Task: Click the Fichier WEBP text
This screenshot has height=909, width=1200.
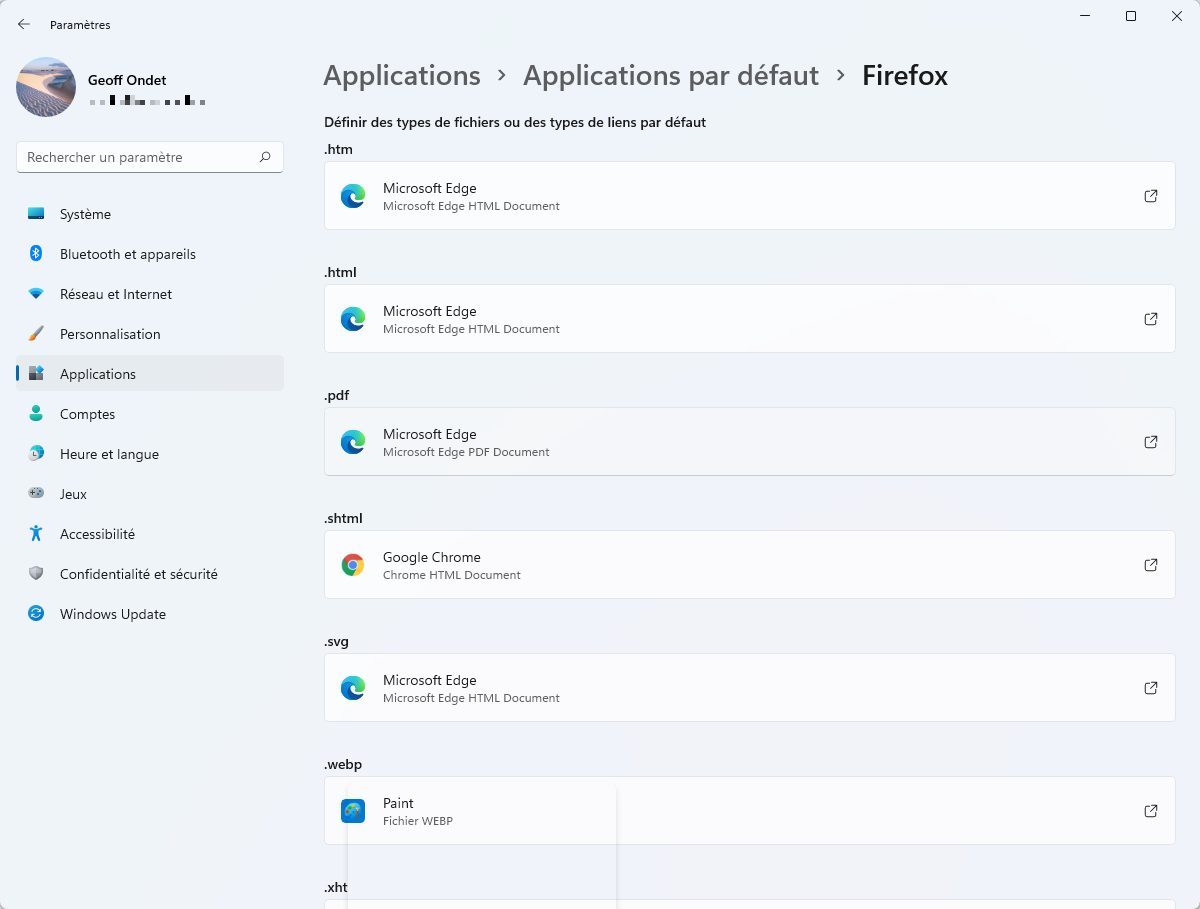Action: point(418,821)
